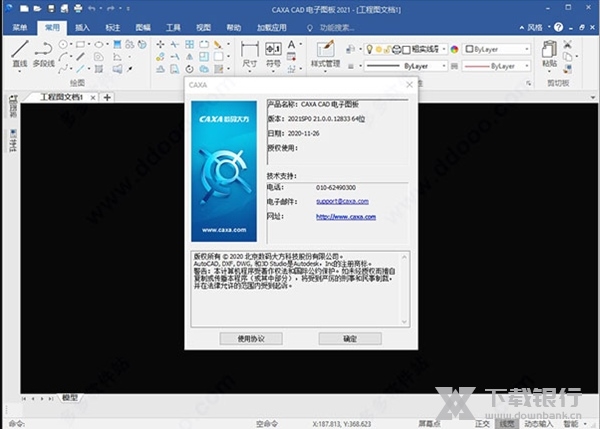
Task: Select the arc drawing tool
Action: (64, 57)
